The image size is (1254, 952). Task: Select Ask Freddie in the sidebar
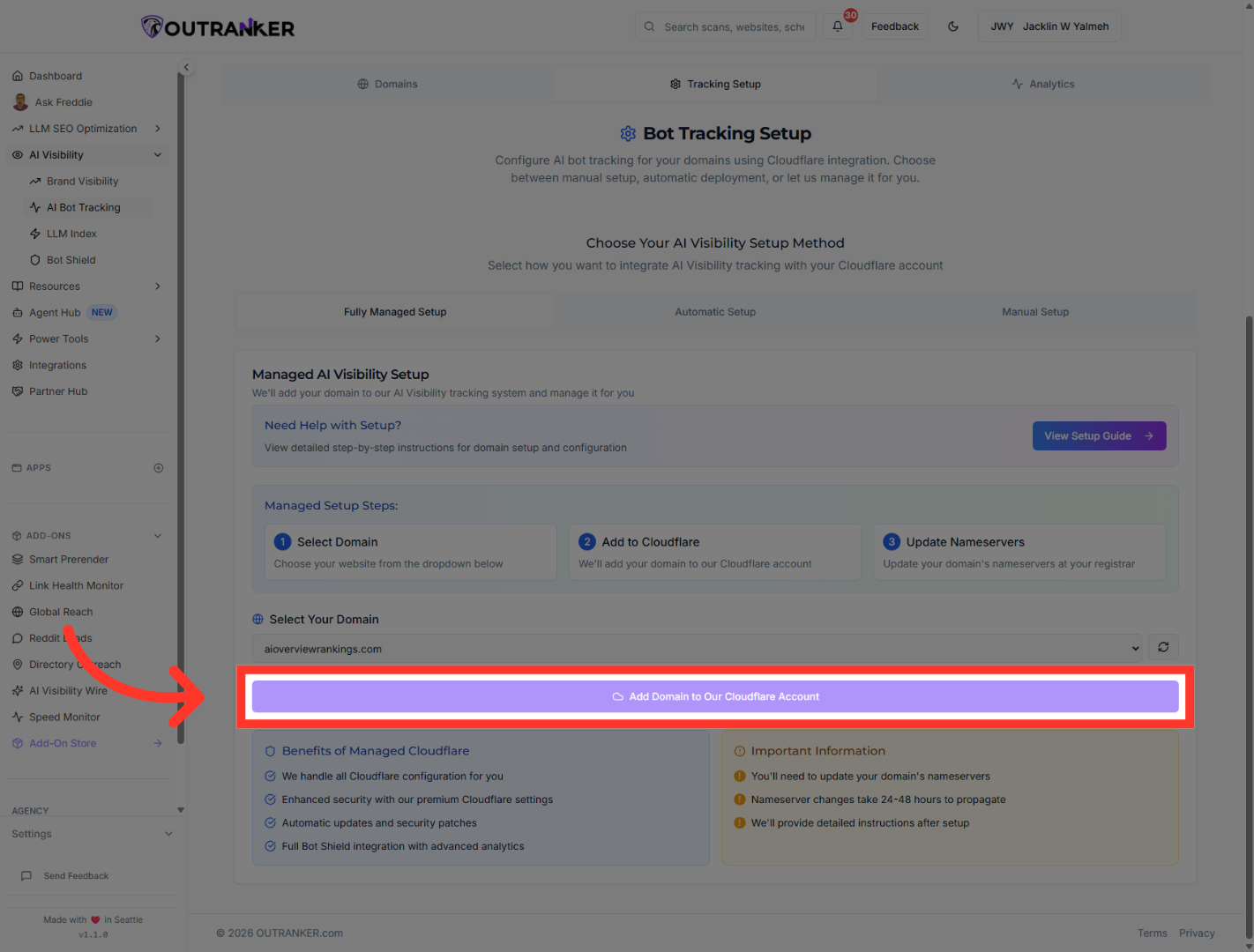click(x=62, y=102)
